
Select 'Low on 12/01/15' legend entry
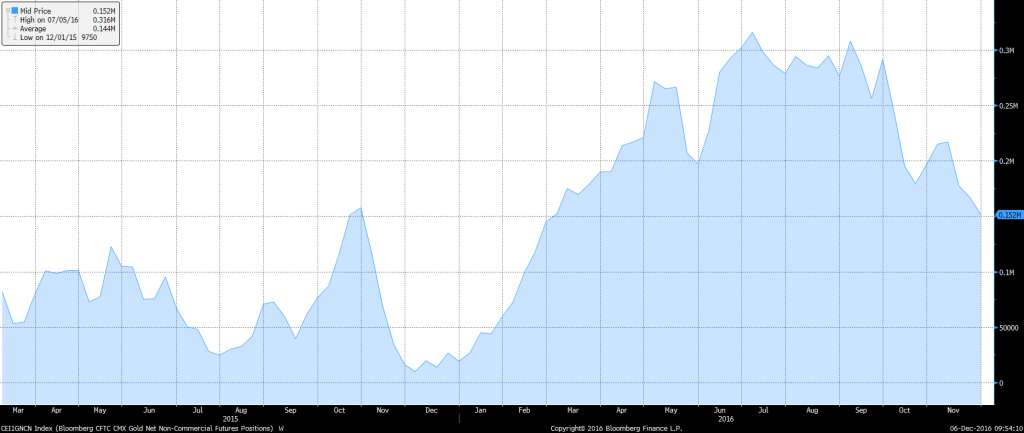point(48,37)
